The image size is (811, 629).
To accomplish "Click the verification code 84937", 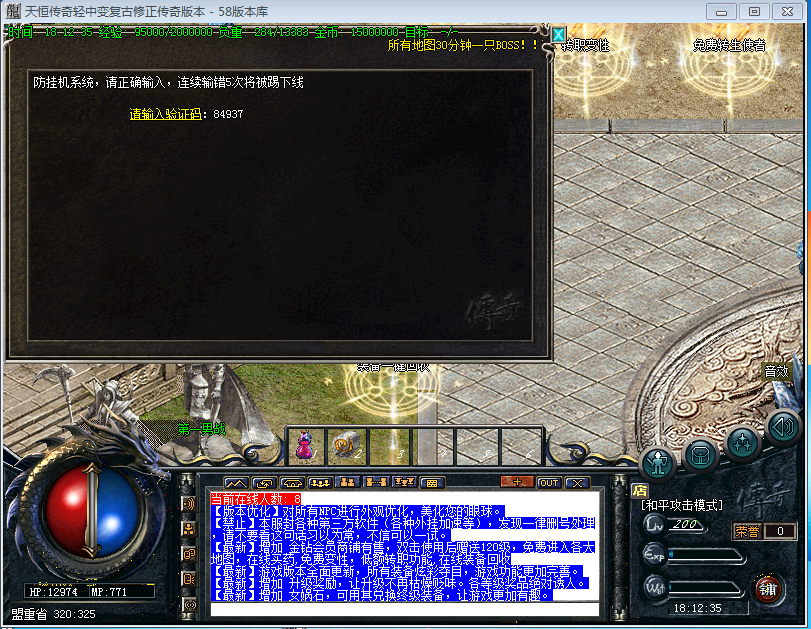I will 228,114.
